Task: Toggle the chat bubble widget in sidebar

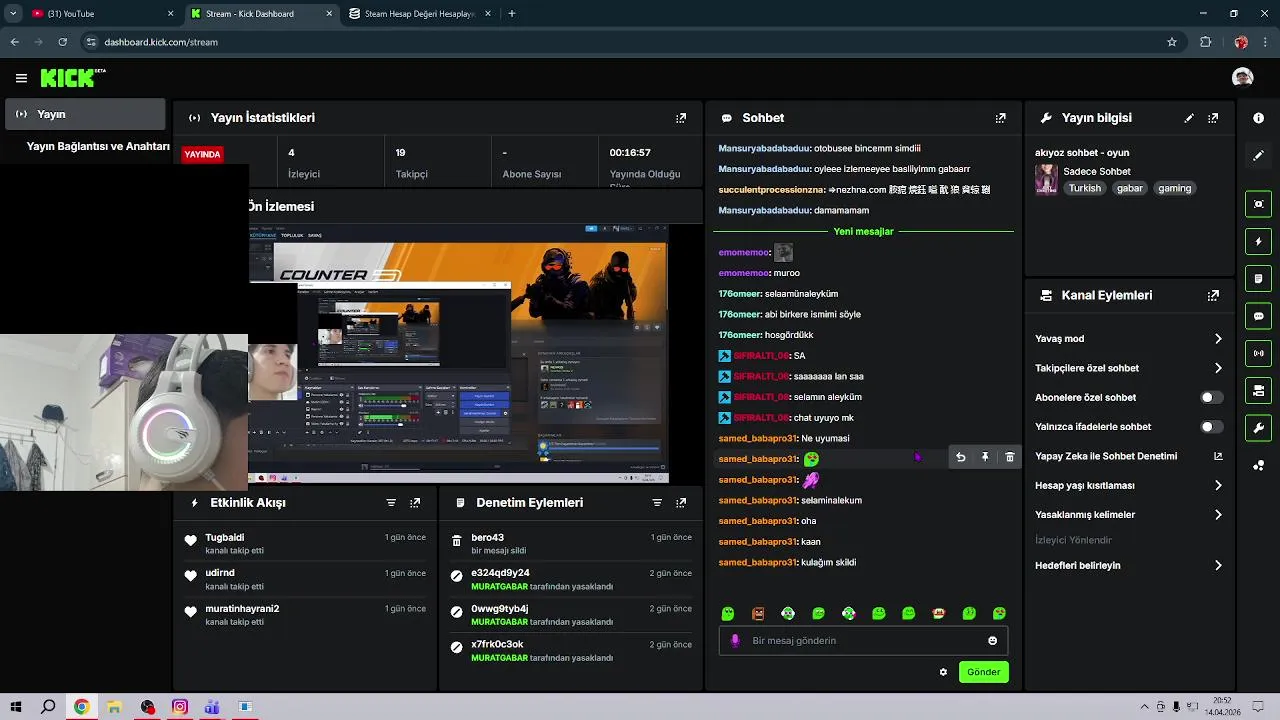Action: [1258, 316]
